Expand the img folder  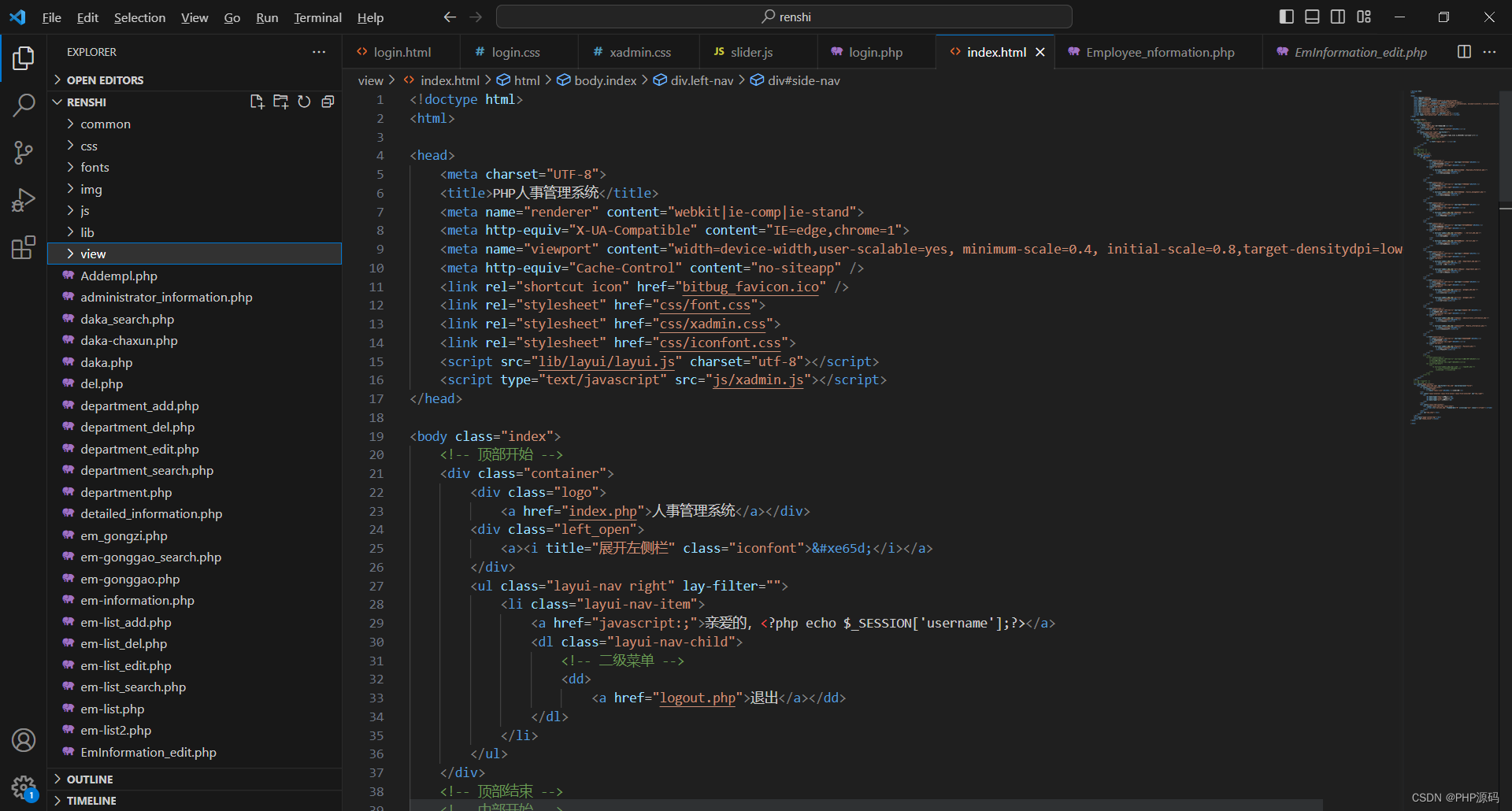click(195, 189)
